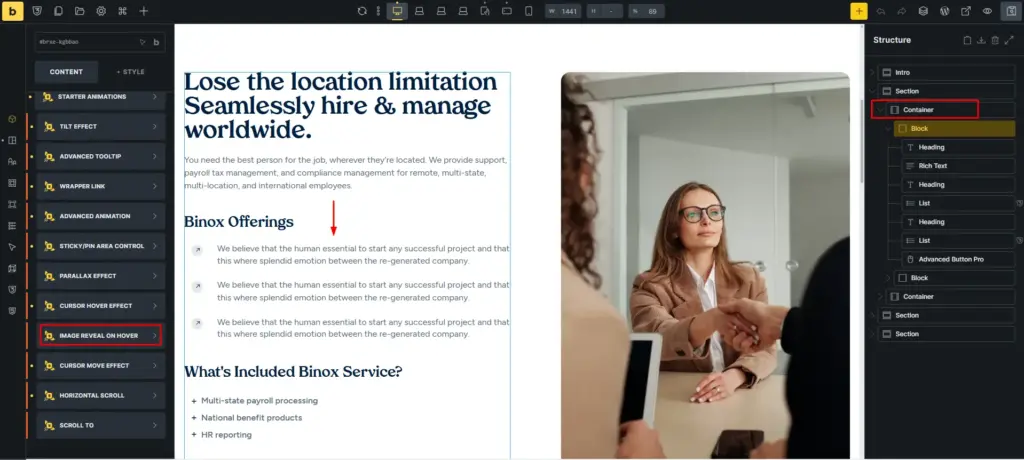Click the yellow add element plus button
This screenshot has height=460, width=1024.
point(859,11)
